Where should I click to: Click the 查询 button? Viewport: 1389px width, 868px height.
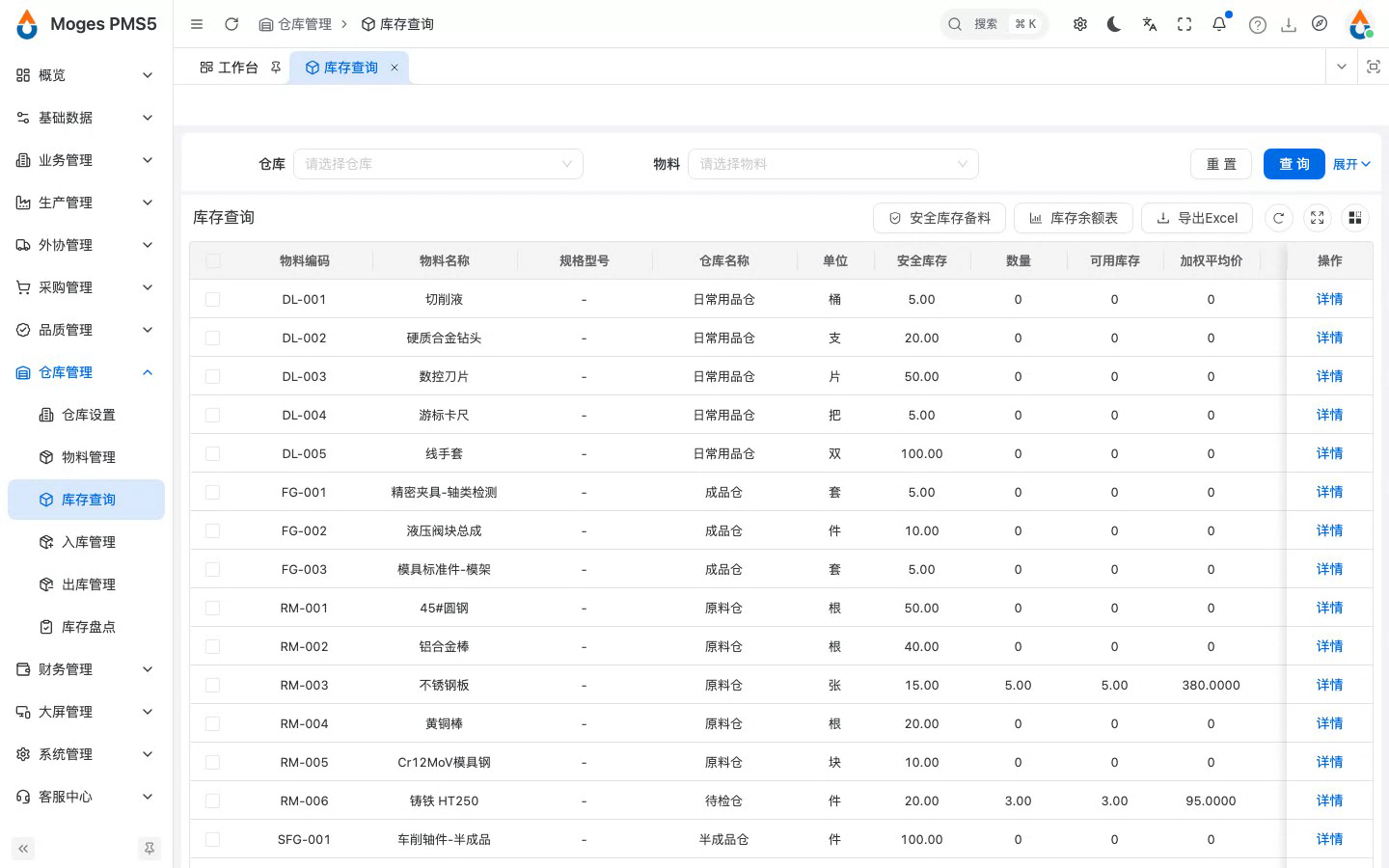click(1294, 164)
